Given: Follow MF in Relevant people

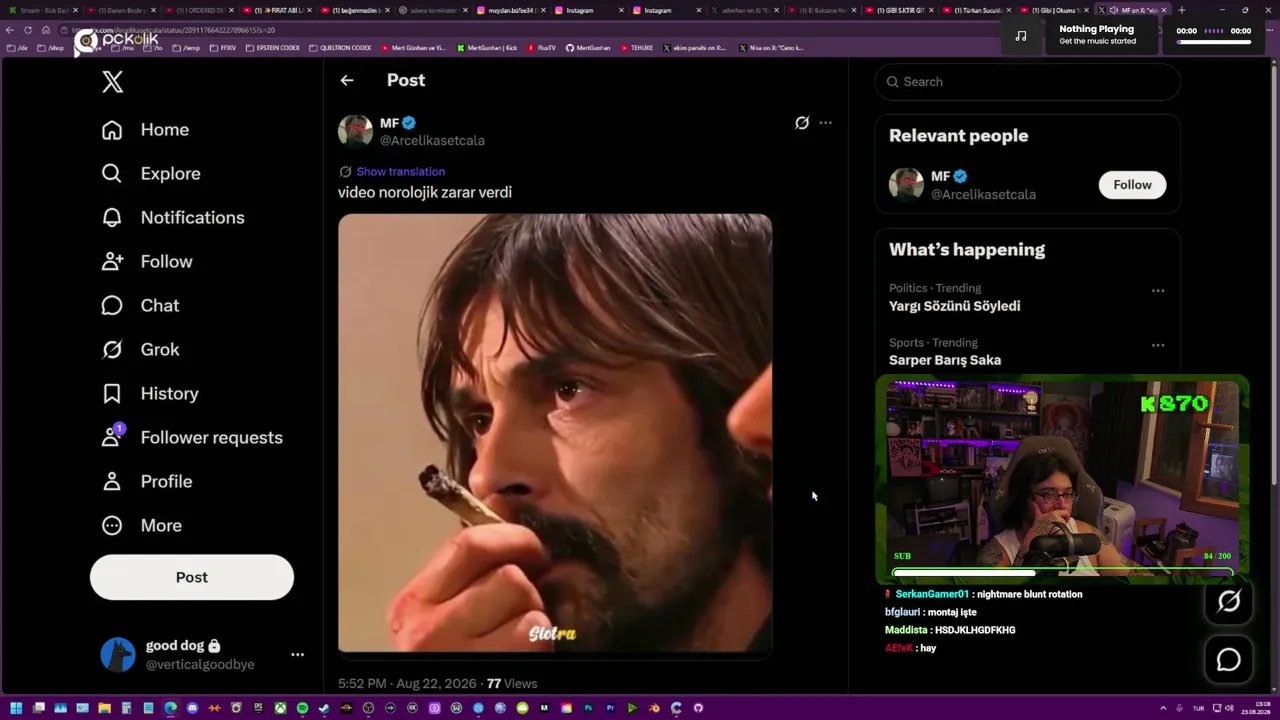Looking at the screenshot, I should 1132,185.
